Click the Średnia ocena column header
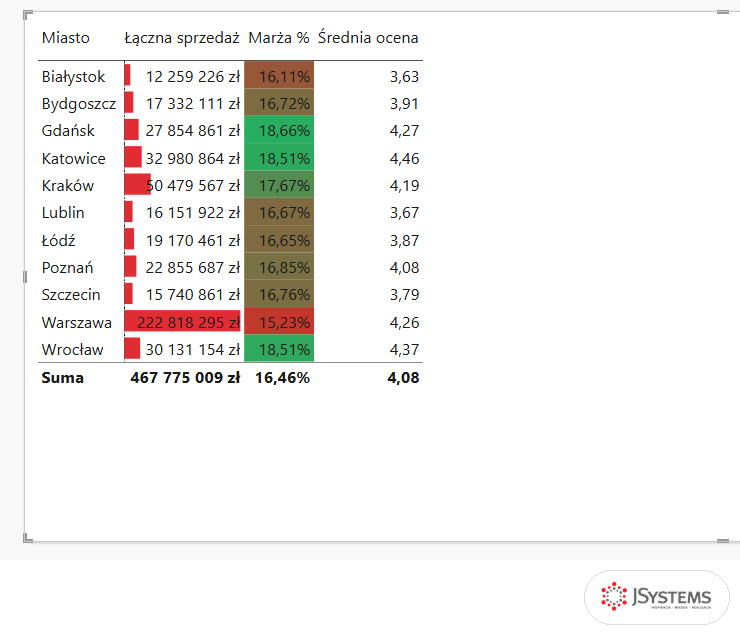Viewport: 740px width, 635px height. point(368,37)
